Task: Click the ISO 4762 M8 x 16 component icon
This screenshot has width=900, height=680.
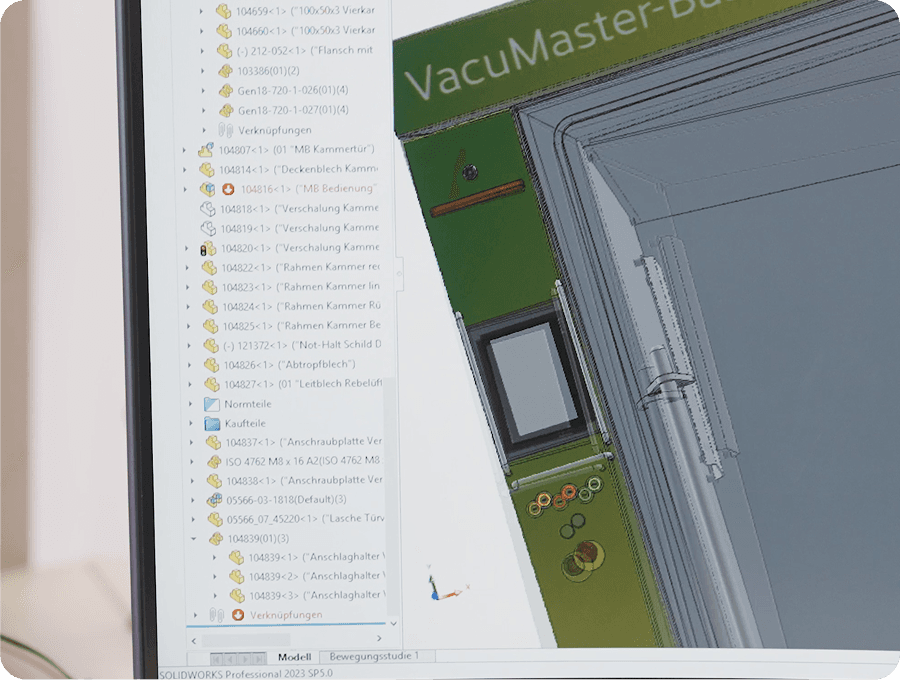Action: 213,461
